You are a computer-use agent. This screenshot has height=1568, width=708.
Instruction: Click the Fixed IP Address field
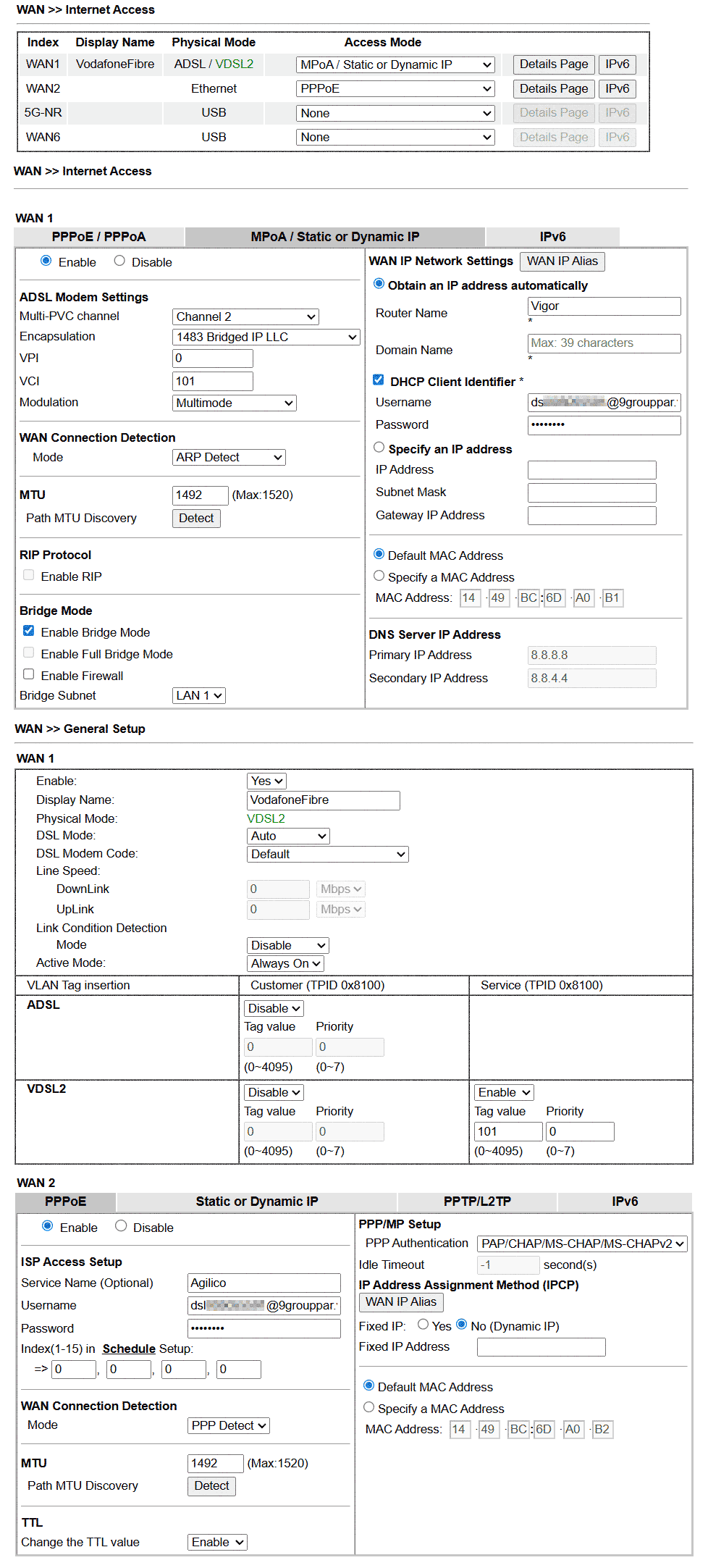coord(541,1347)
